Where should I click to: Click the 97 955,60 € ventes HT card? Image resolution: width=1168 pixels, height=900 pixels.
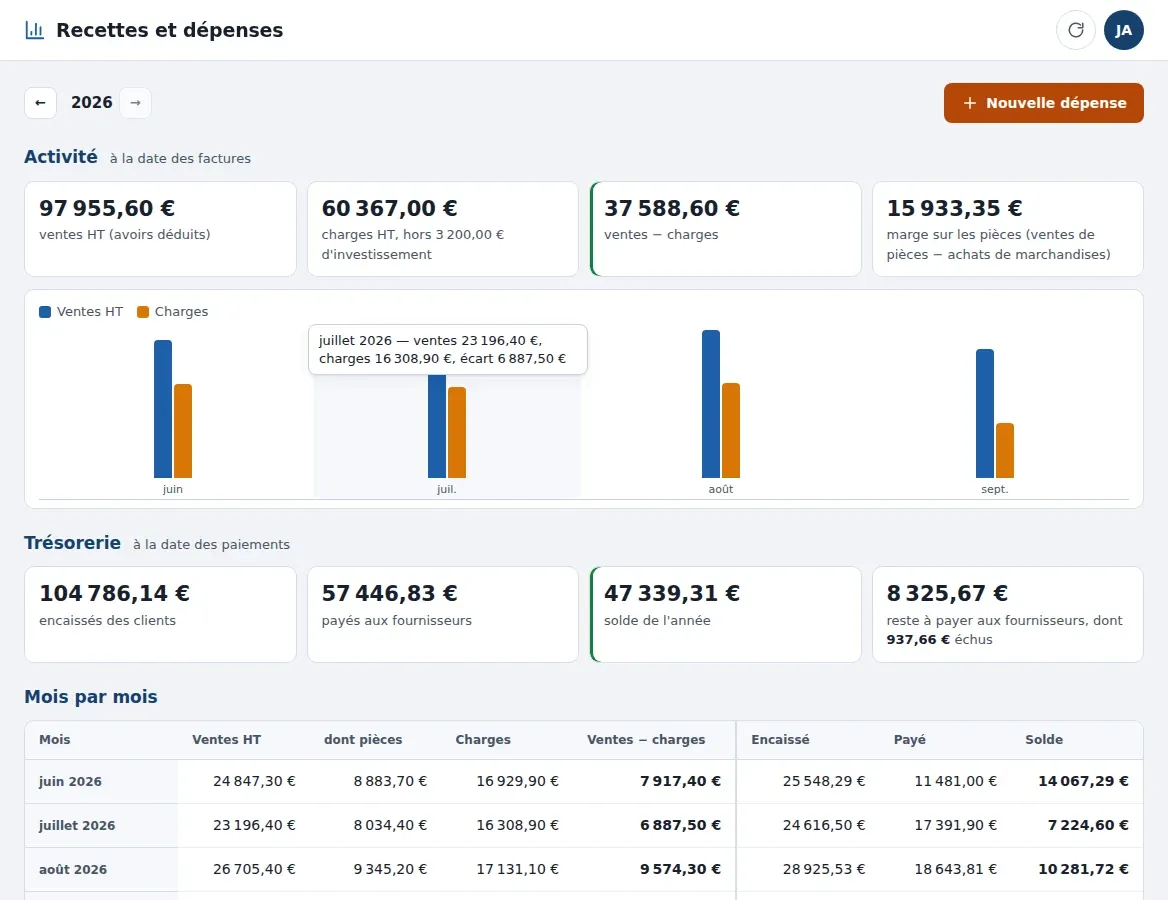[160, 229]
